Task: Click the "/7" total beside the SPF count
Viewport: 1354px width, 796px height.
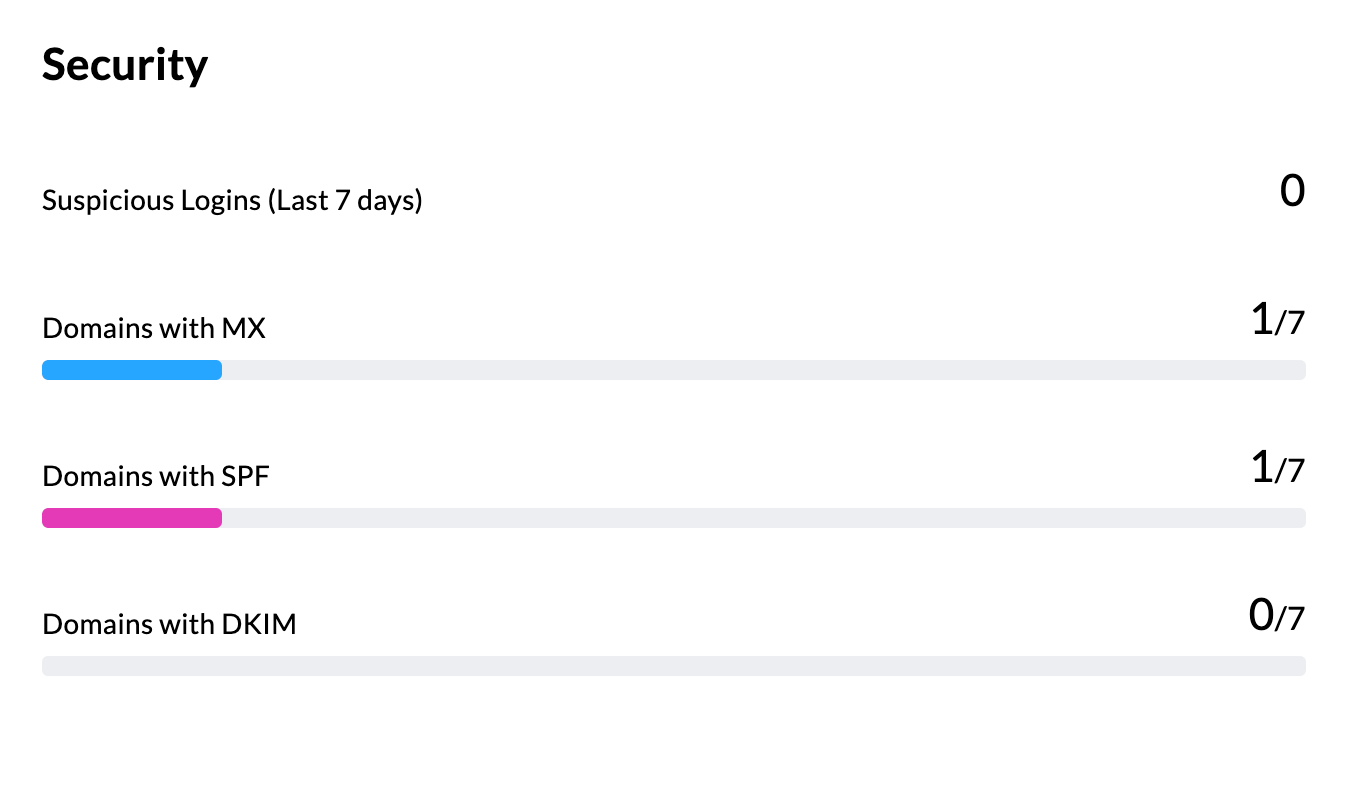Action: 1290,471
